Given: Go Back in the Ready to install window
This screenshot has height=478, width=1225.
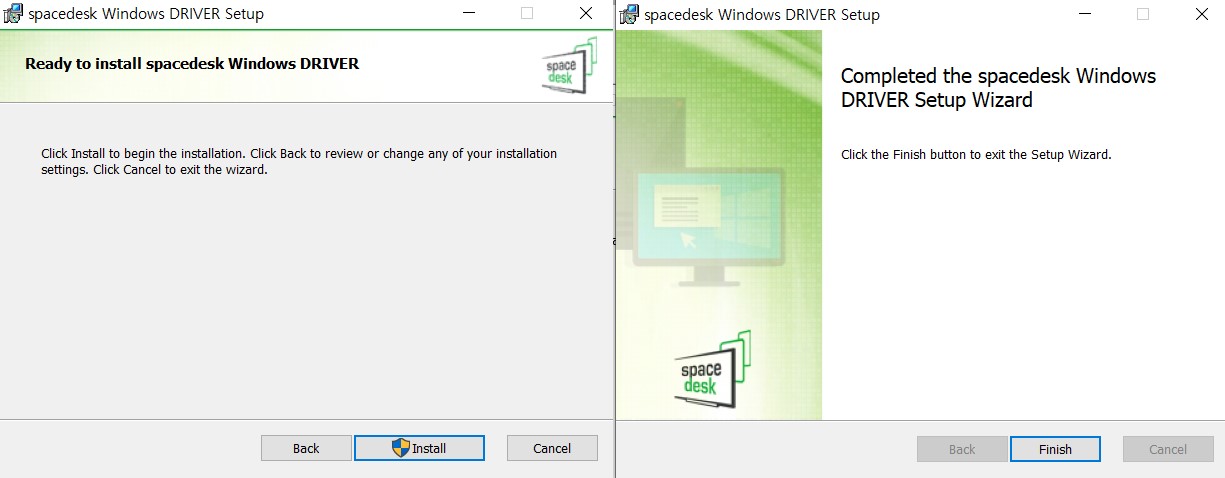Looking at the screenshot, I should coord(306,448).
